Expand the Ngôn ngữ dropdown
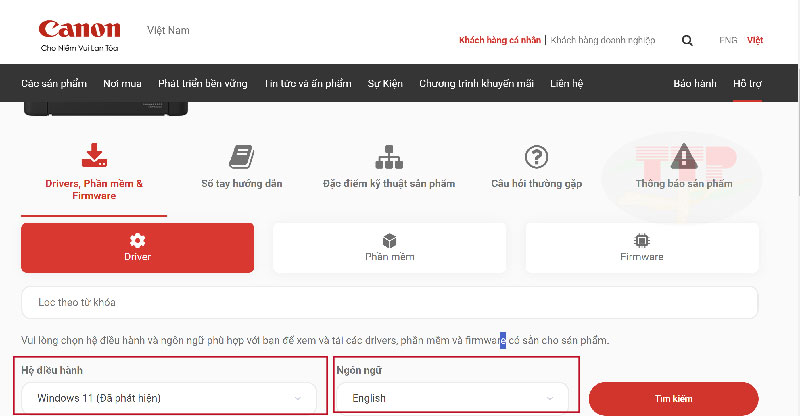 (x=457, y=397)
